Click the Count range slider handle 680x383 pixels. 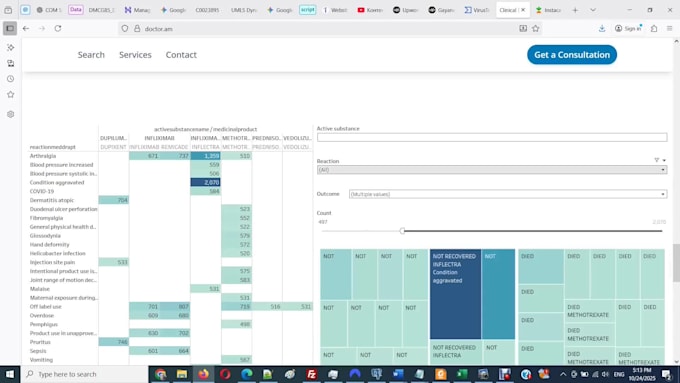pyautogui.click(x=402, y=231)
